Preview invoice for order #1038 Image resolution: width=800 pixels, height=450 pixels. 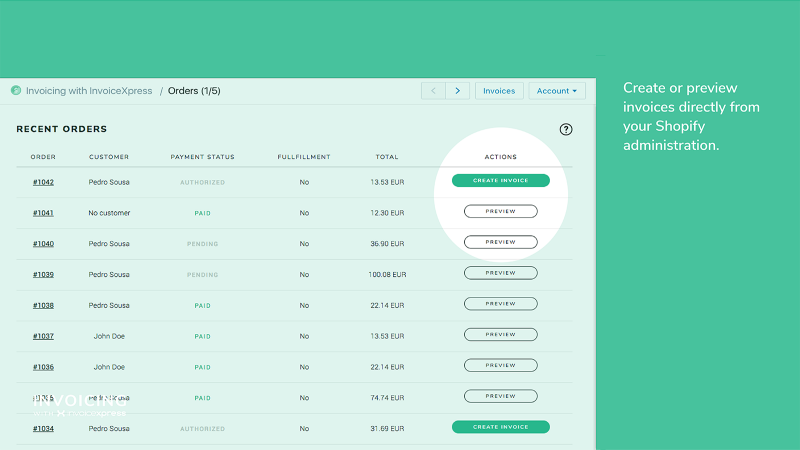click(x=501, y=304)
